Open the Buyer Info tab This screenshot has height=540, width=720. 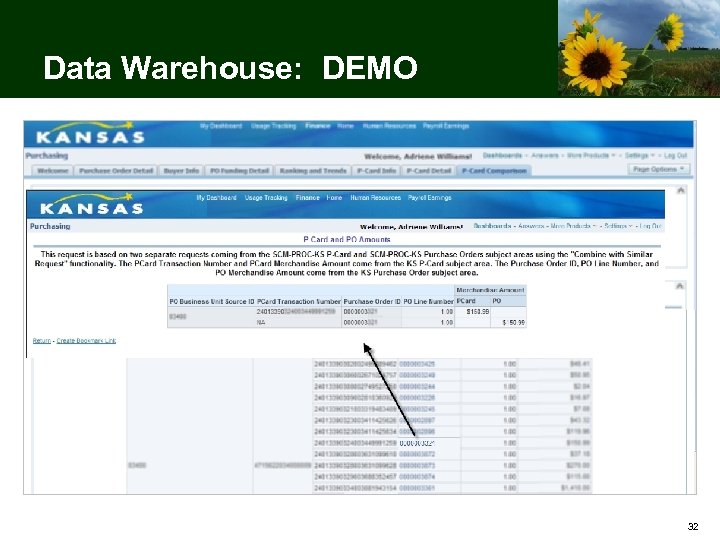tap(181, 171)
